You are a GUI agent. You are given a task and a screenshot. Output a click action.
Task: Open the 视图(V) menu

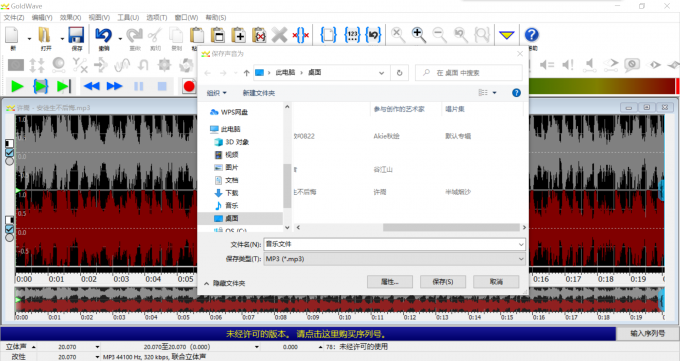[99, 17]
